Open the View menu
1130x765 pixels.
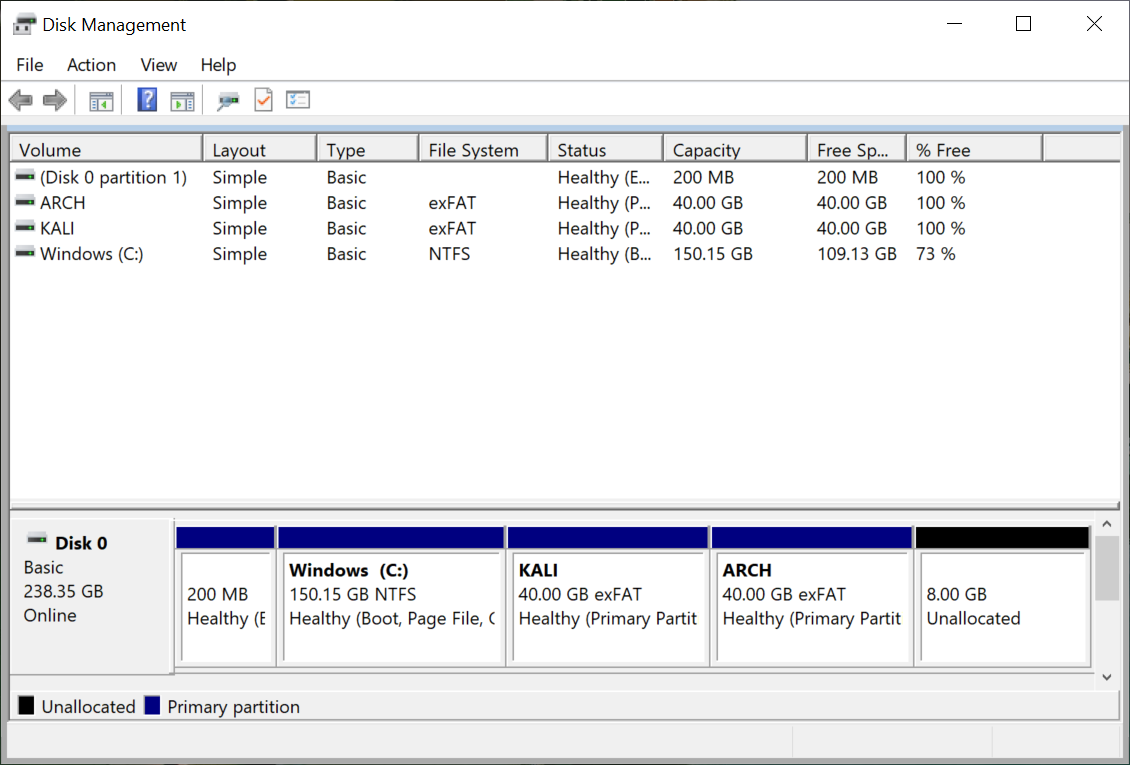159,65
